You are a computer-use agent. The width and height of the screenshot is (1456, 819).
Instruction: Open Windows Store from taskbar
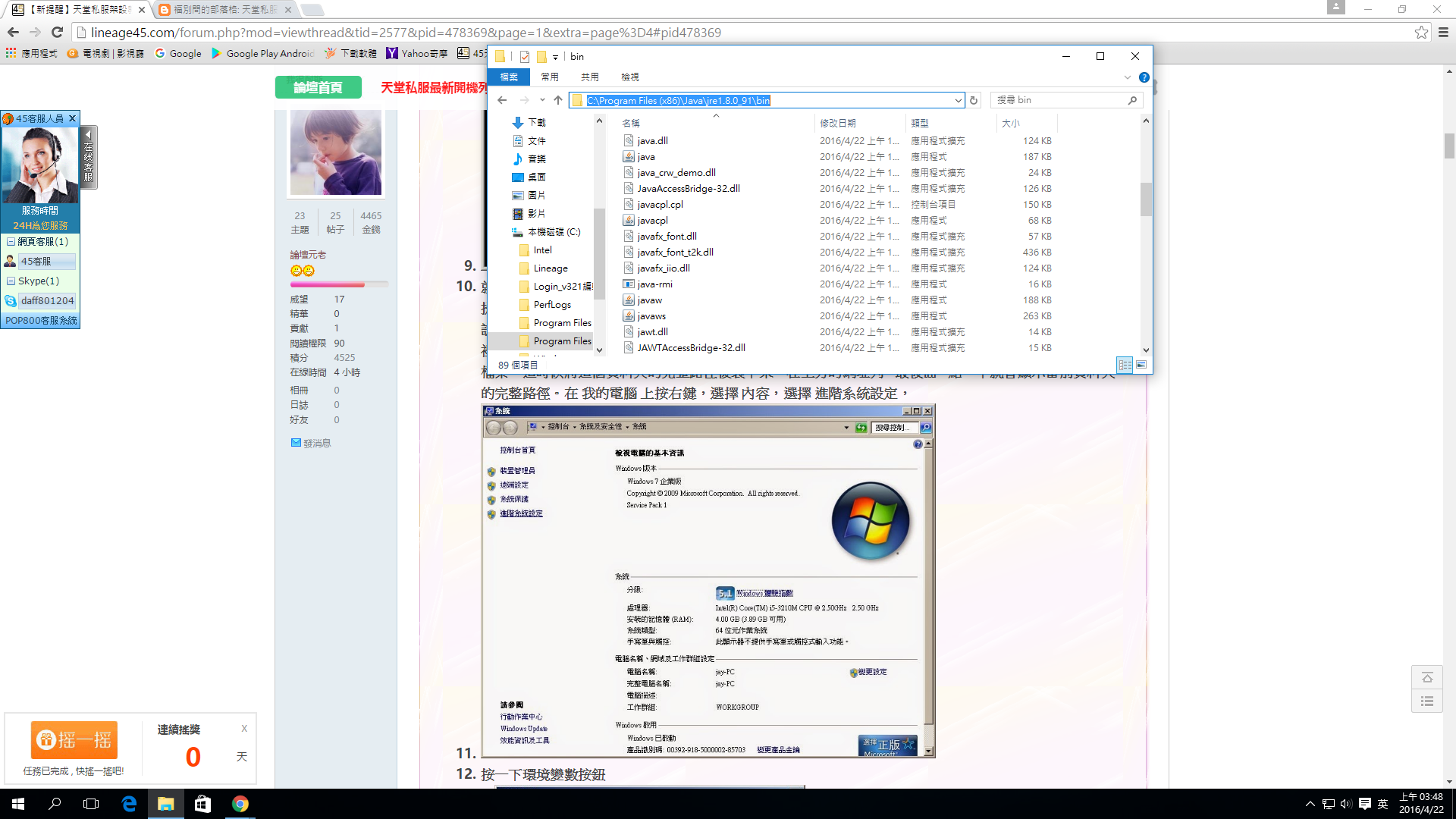202,804
